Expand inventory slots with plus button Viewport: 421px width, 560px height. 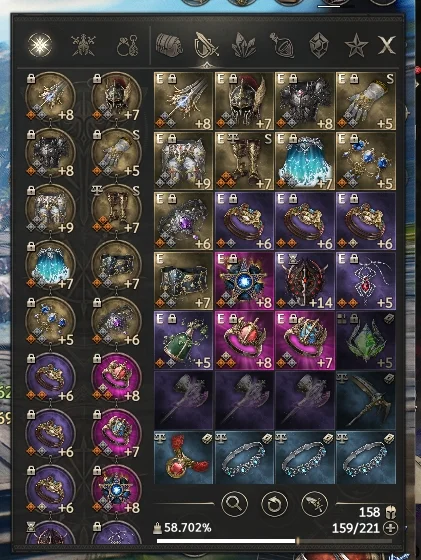[x=390, y=528]
